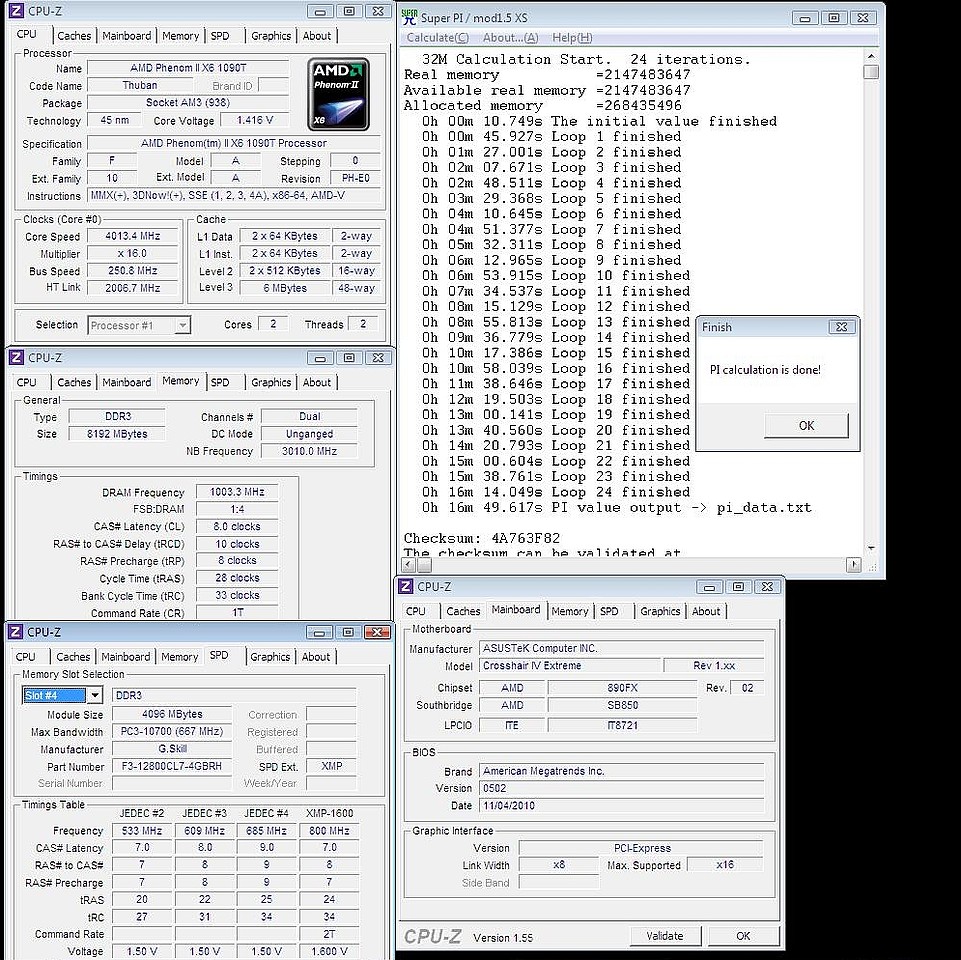Click the Max Bandwidth value PC3-10700 (667 MHz)
The height and width of the screenshot is (960, 961).
172,731
